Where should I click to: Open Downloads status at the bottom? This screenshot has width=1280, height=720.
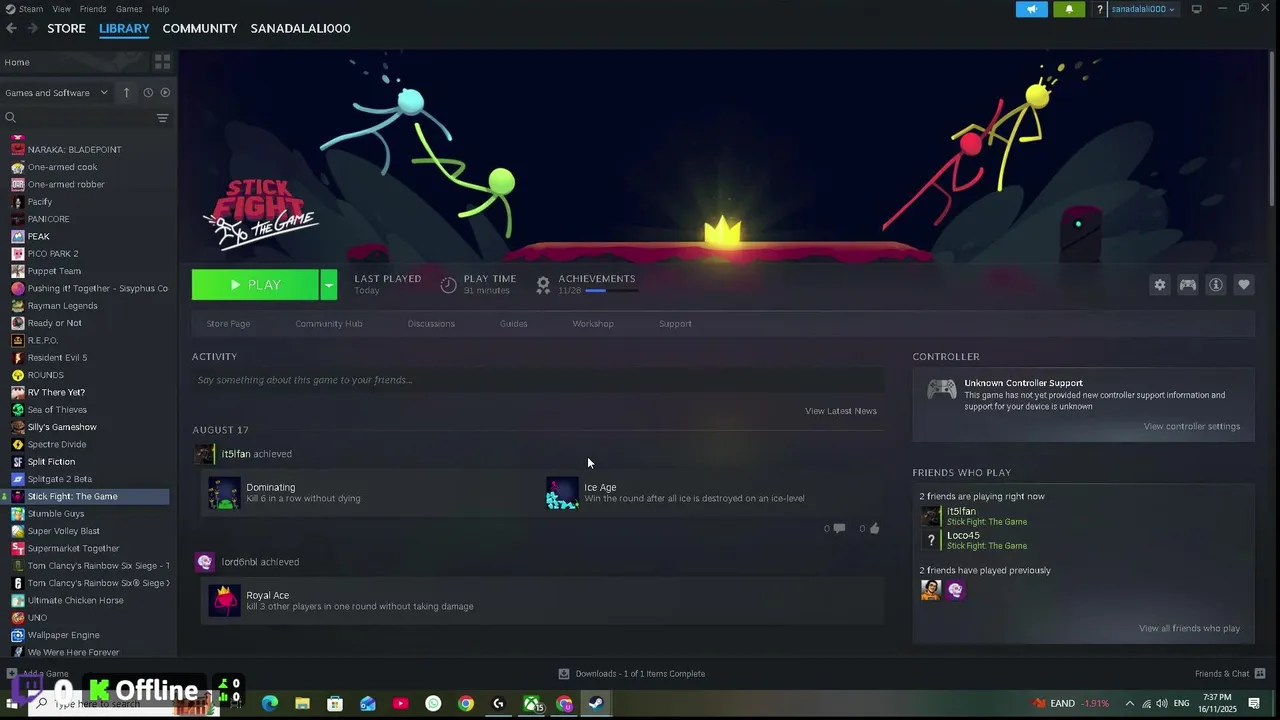632,674
